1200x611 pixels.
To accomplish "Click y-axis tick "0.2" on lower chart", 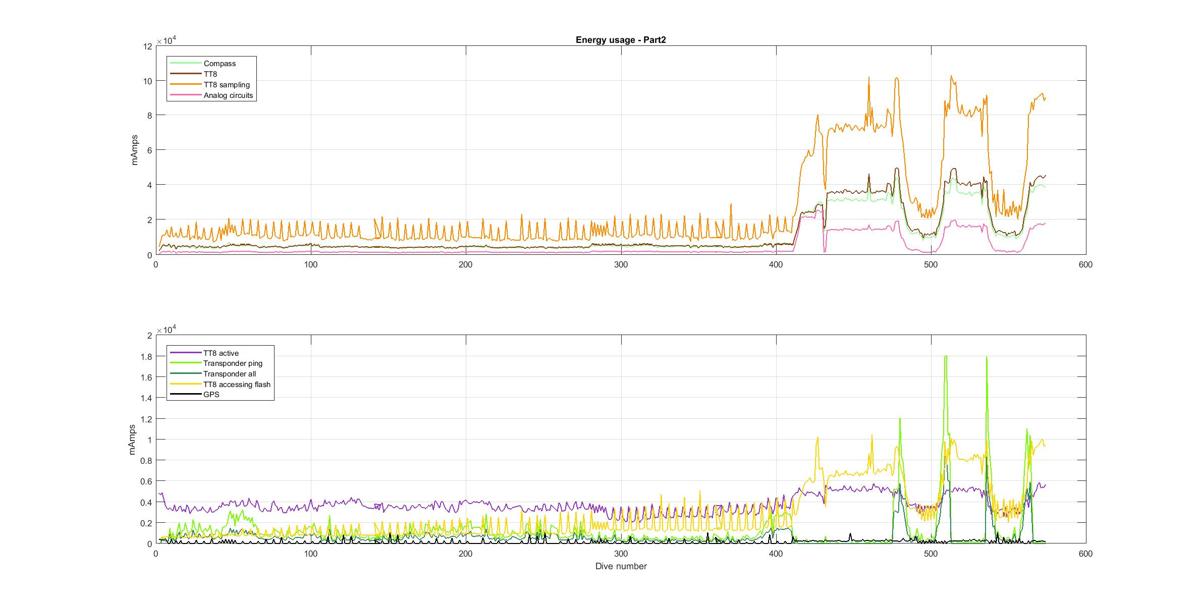I will 145,524.
